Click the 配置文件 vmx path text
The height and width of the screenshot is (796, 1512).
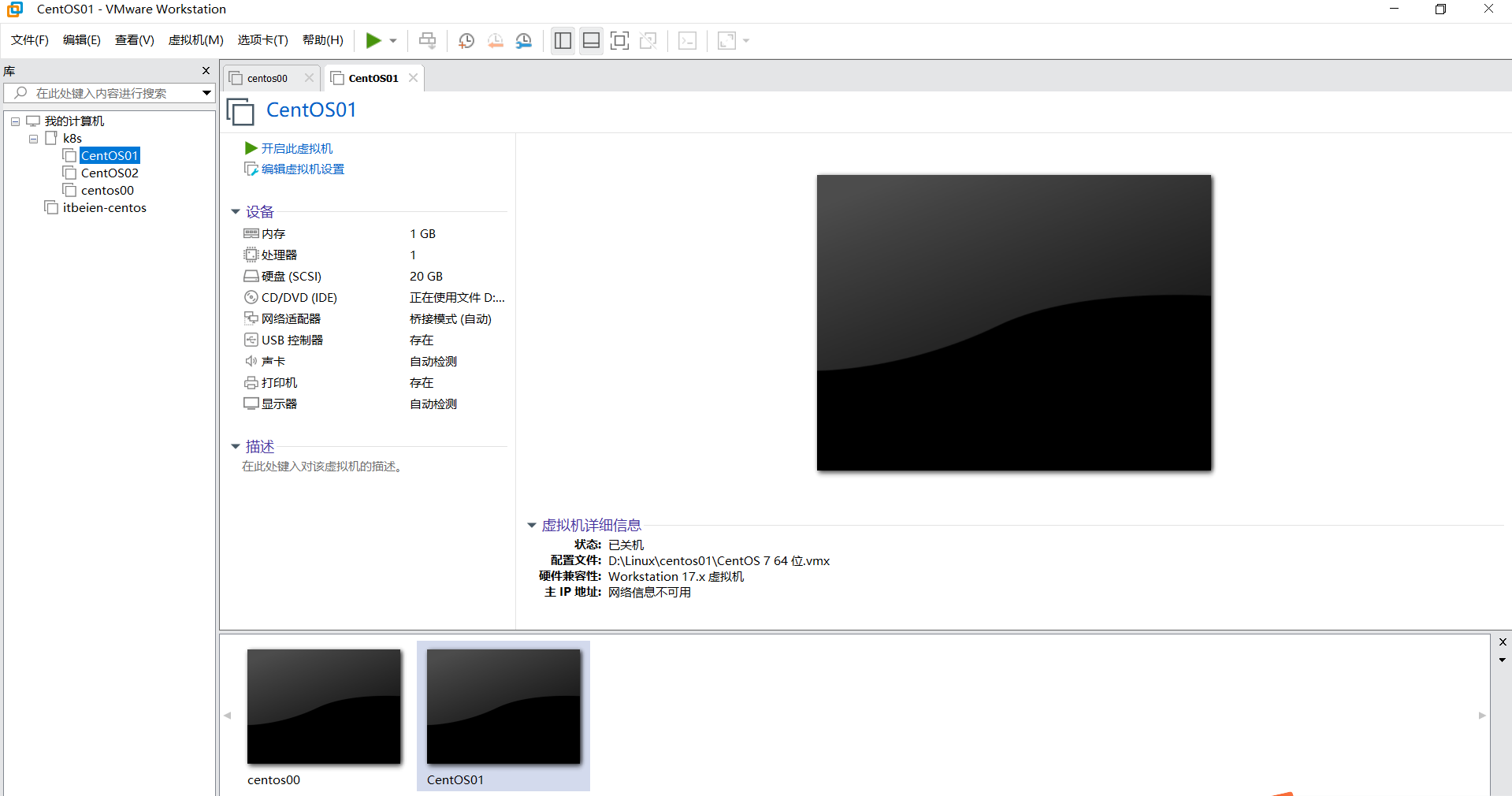click(x=719, y=560)
